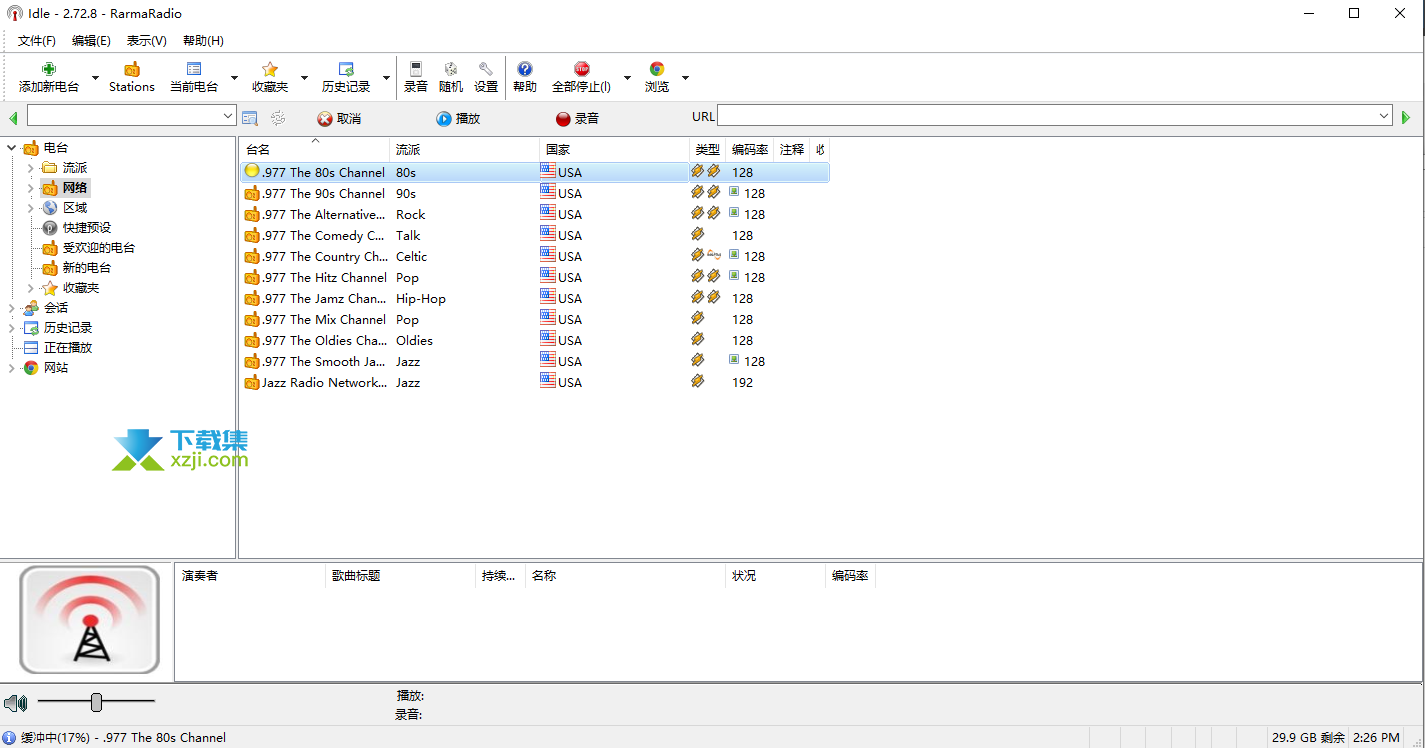This screenshot has height=748, width=1425.
Task: Select .977 The 90s Channel row
Action: tap(534, 193)
